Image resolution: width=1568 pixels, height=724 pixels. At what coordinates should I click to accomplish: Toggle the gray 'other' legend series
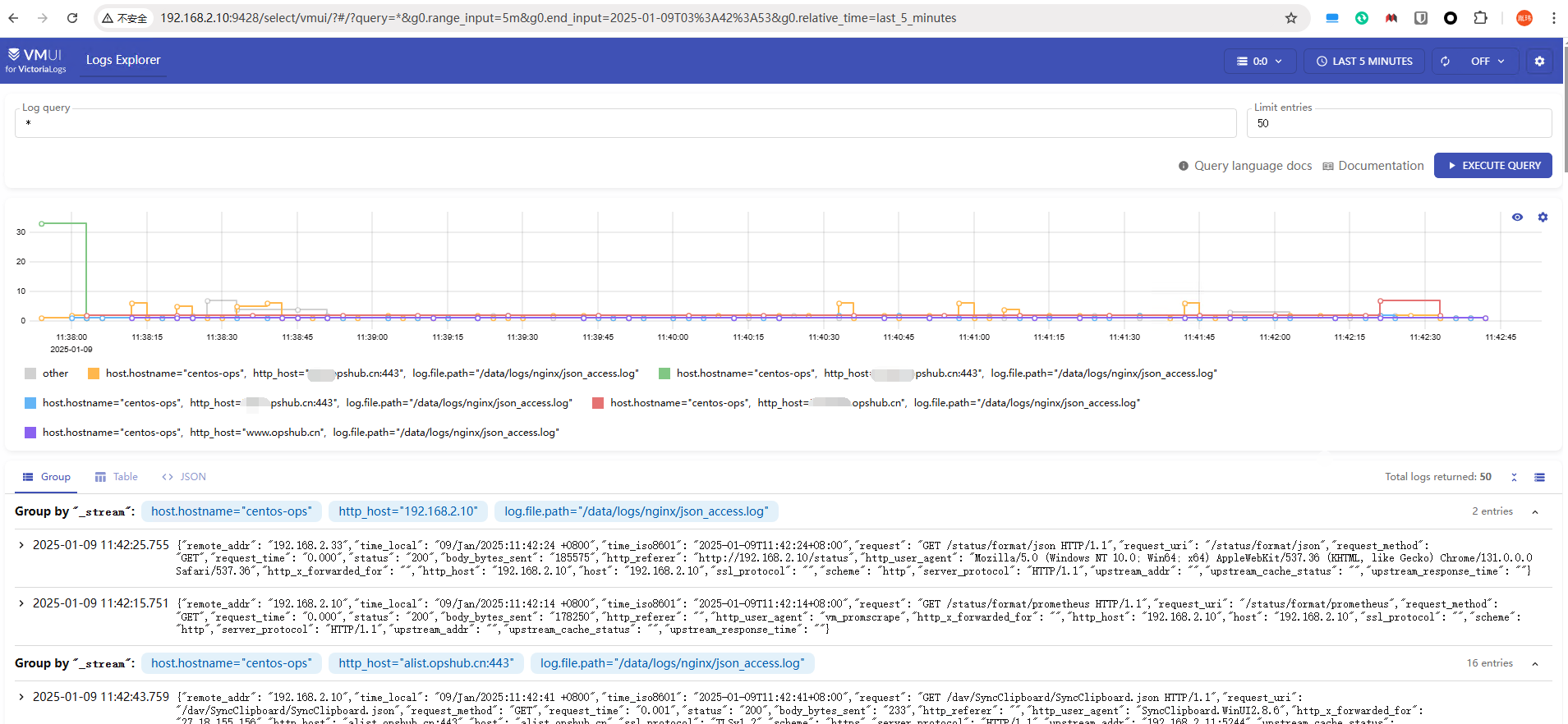point(47,373)
